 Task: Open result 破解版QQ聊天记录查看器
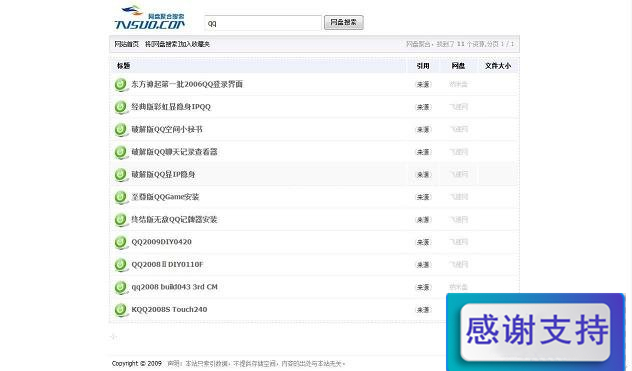pos(175,152)
